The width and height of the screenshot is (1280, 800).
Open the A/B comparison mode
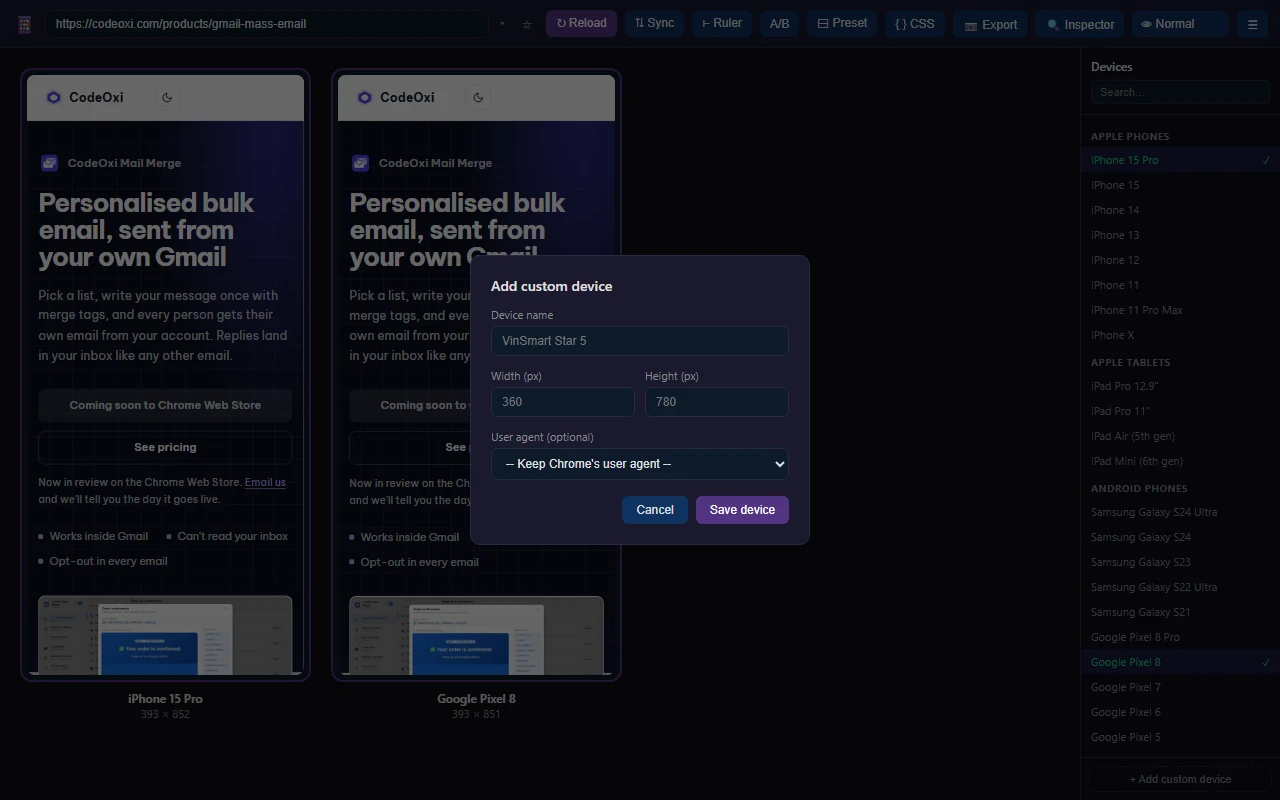[779, 24]
